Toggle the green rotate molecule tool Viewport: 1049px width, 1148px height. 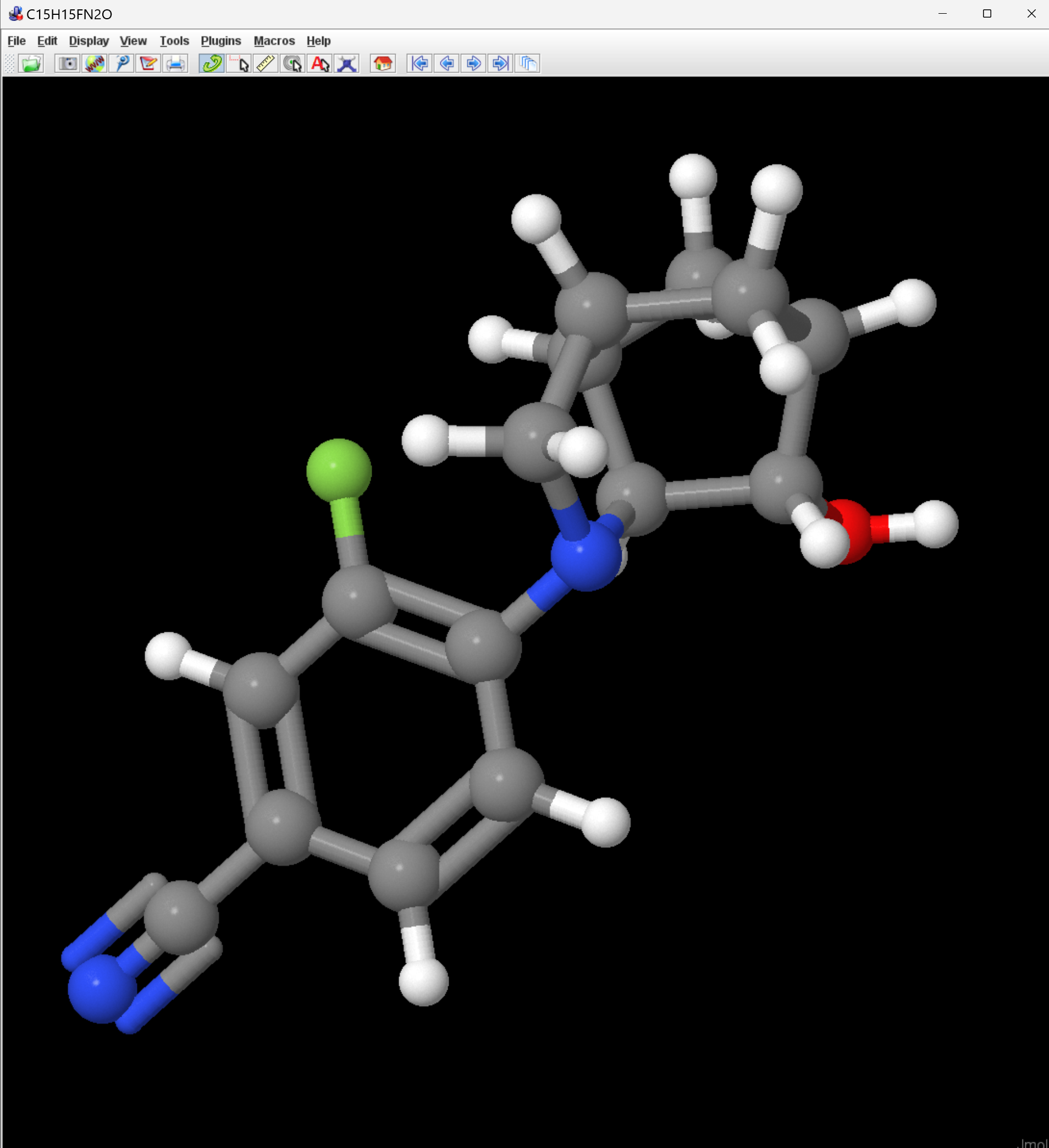pyautogui.click(x=211, y=63)
